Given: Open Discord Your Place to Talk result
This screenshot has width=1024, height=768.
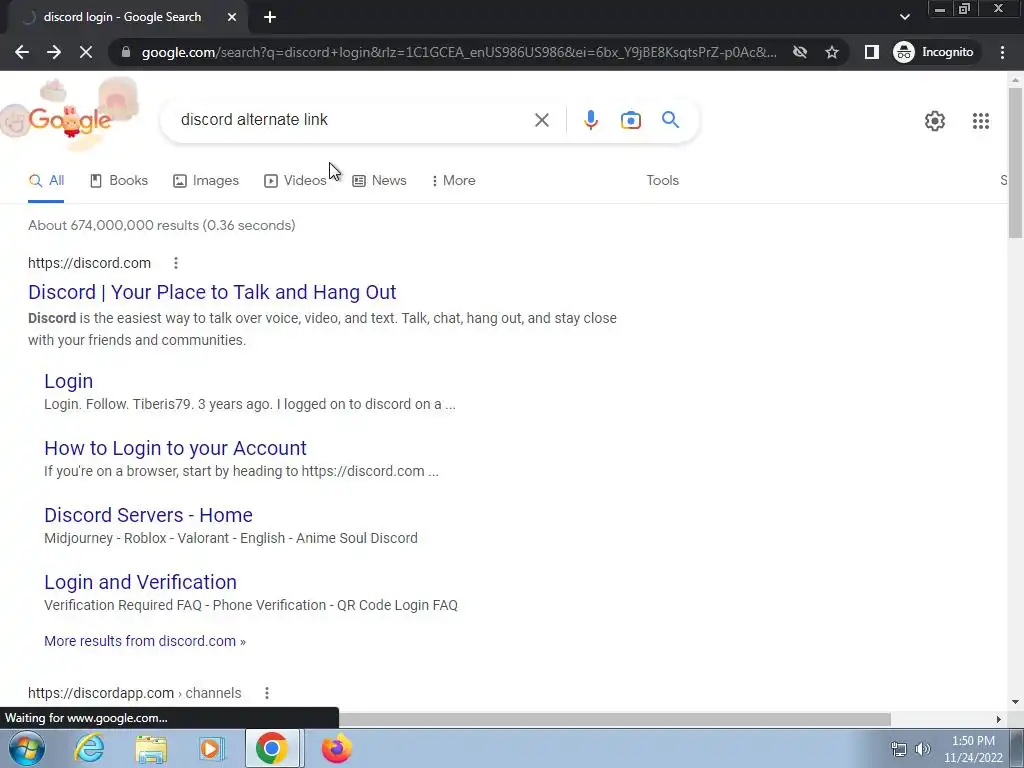Looking at the screenshot, I should point(212,292).
